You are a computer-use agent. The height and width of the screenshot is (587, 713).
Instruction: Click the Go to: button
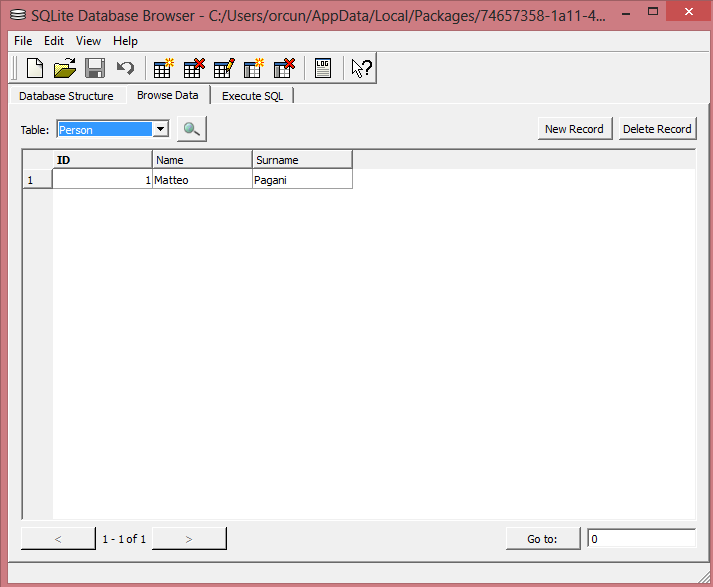(x=542, y=539)
